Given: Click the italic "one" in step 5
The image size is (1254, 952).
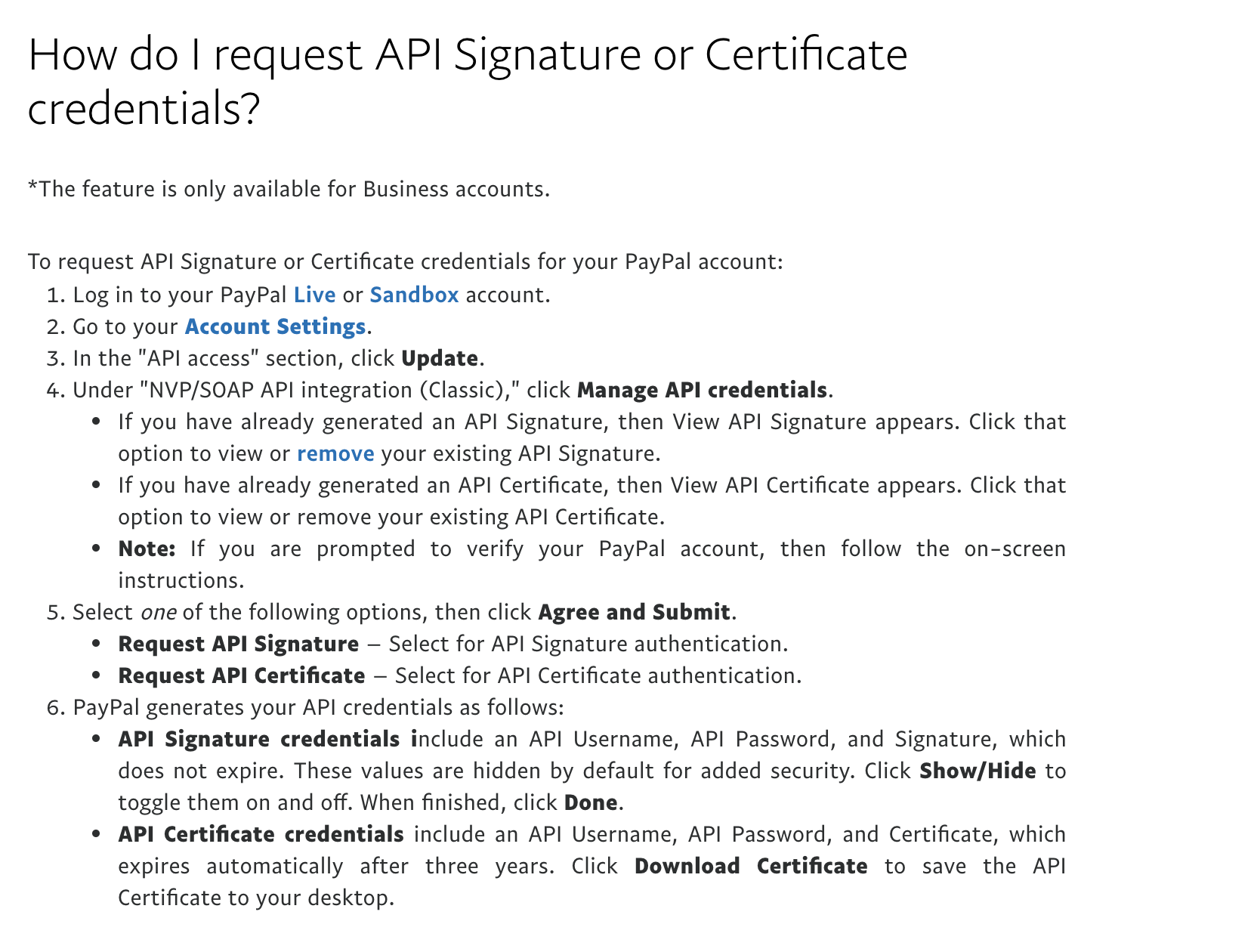Looking at the screenshot, I should 158,612.
